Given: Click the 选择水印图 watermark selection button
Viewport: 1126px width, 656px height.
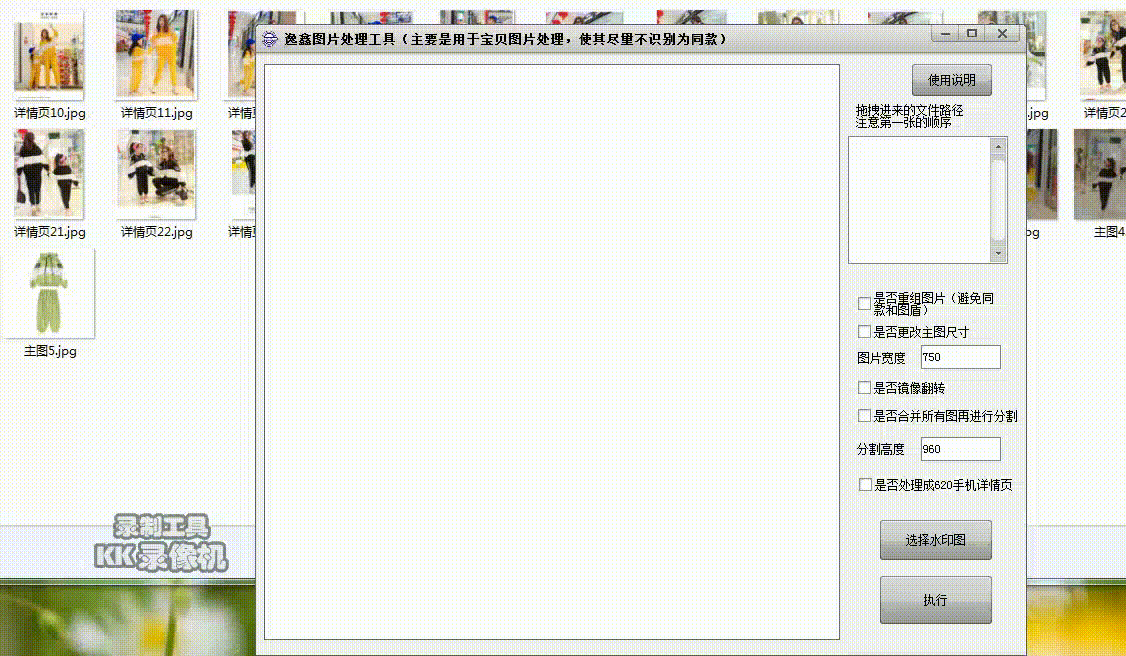Looking at the screenshot, I should click(x=935, y=540).
